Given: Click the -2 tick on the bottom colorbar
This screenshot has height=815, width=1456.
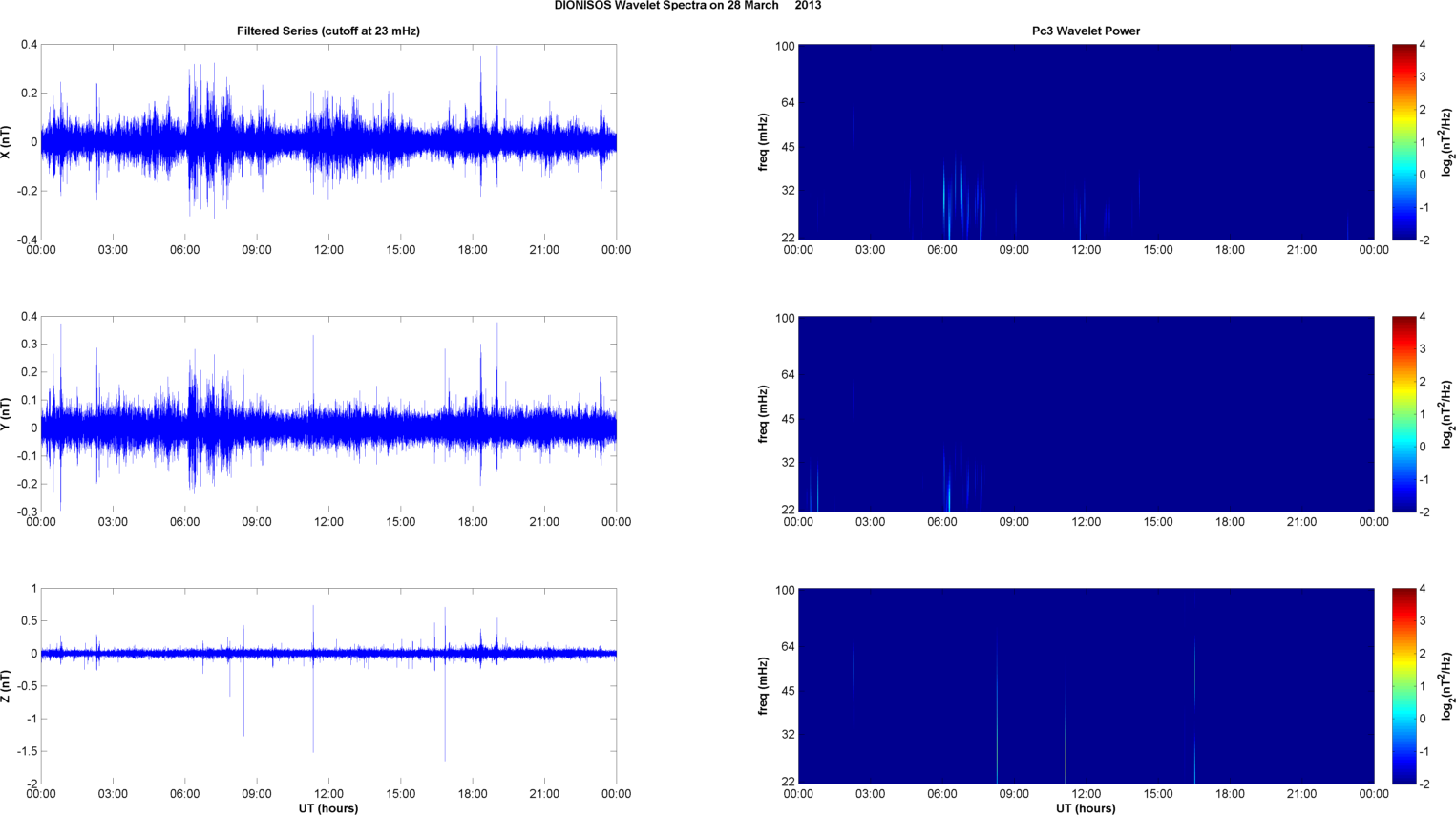Looking at the screenshot, I should [x=1423, y=784].
